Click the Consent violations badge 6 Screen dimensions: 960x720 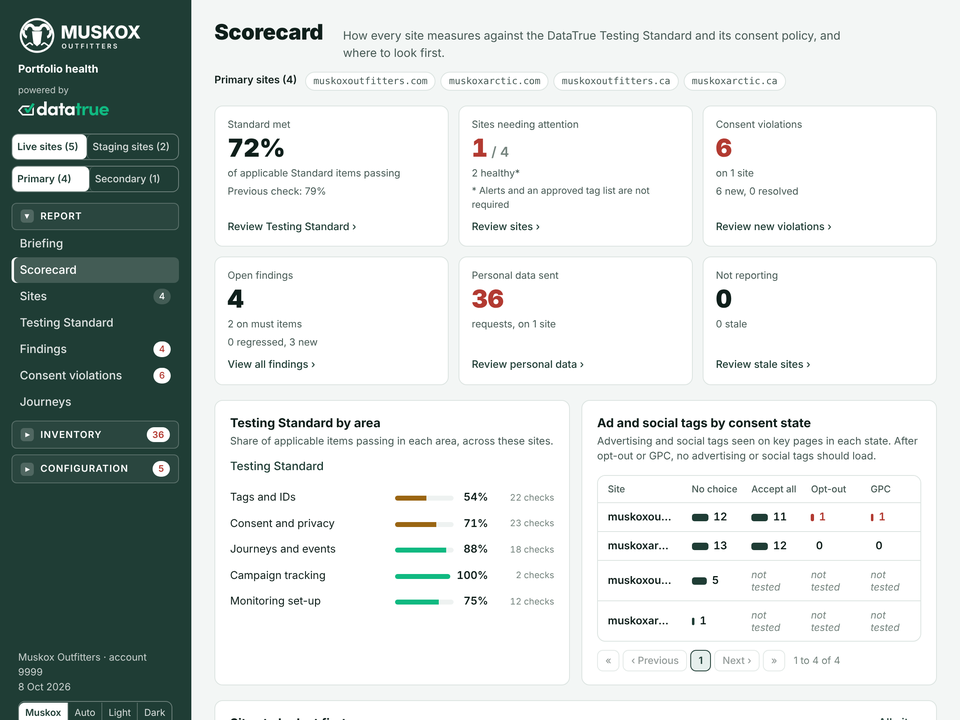pos(162,375)
